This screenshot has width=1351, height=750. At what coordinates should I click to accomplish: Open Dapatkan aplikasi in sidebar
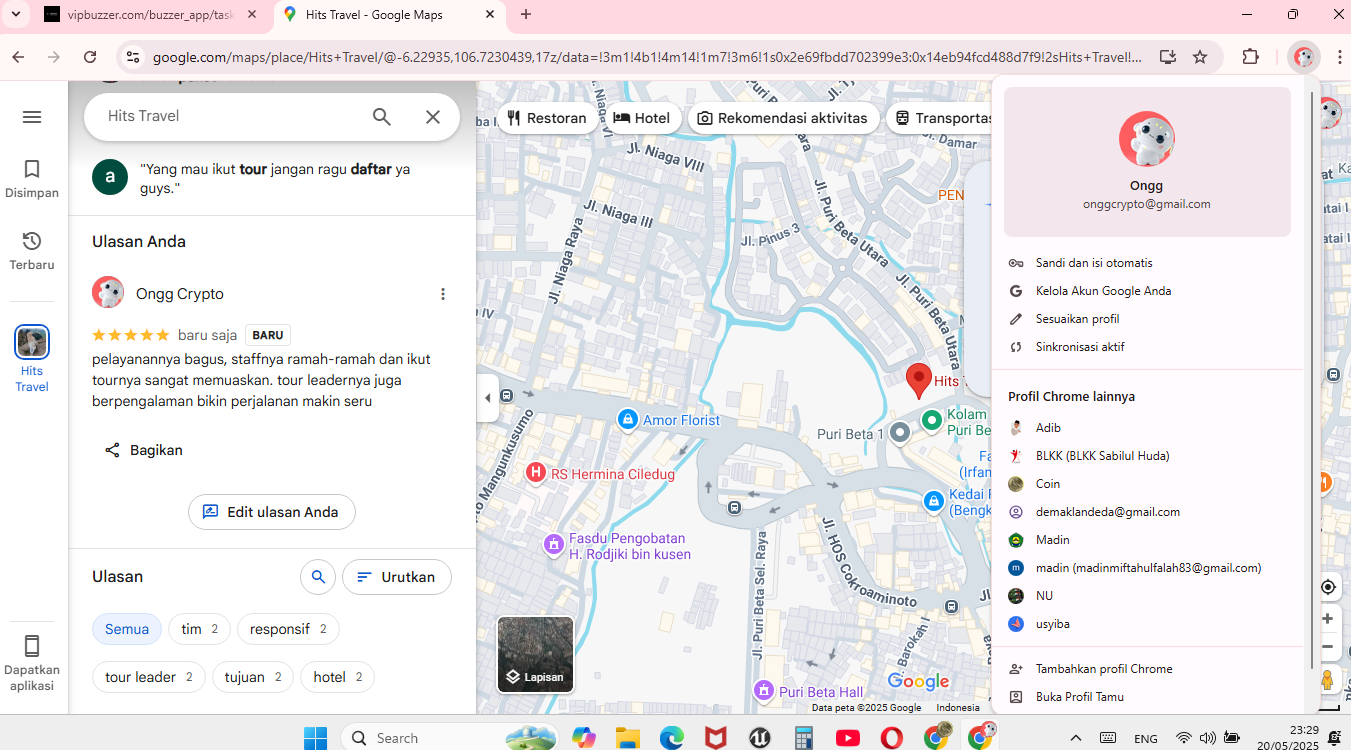[x=32, y=663]
